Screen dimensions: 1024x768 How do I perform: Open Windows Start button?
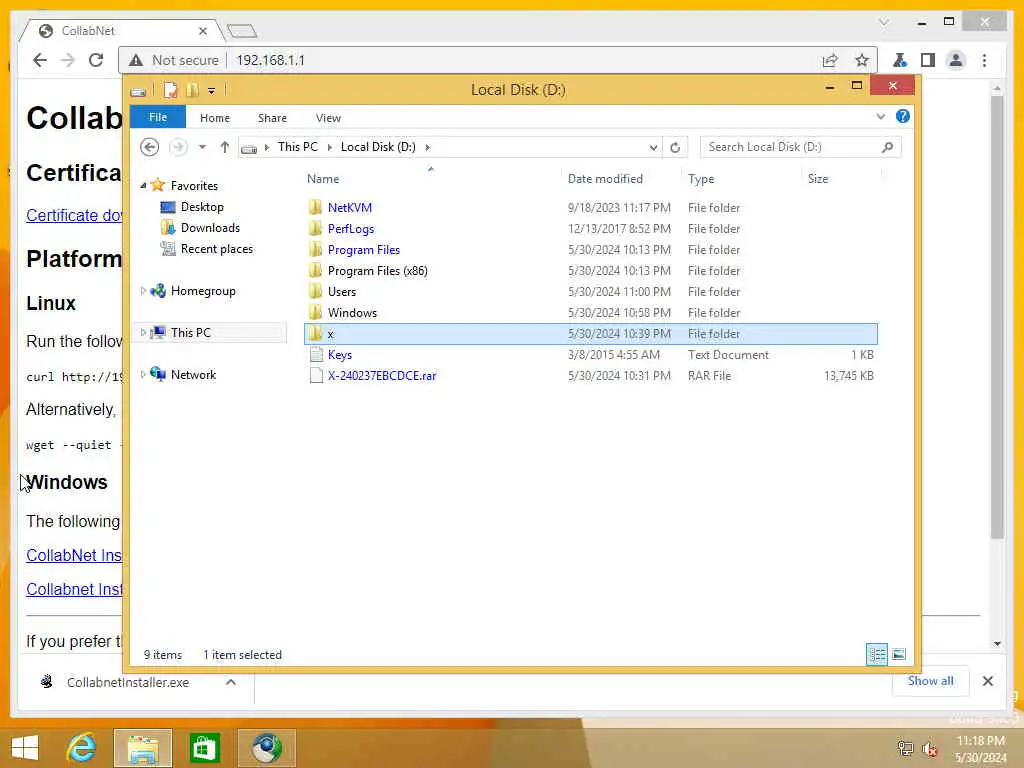pyautogui.click(x=25, y=748)
